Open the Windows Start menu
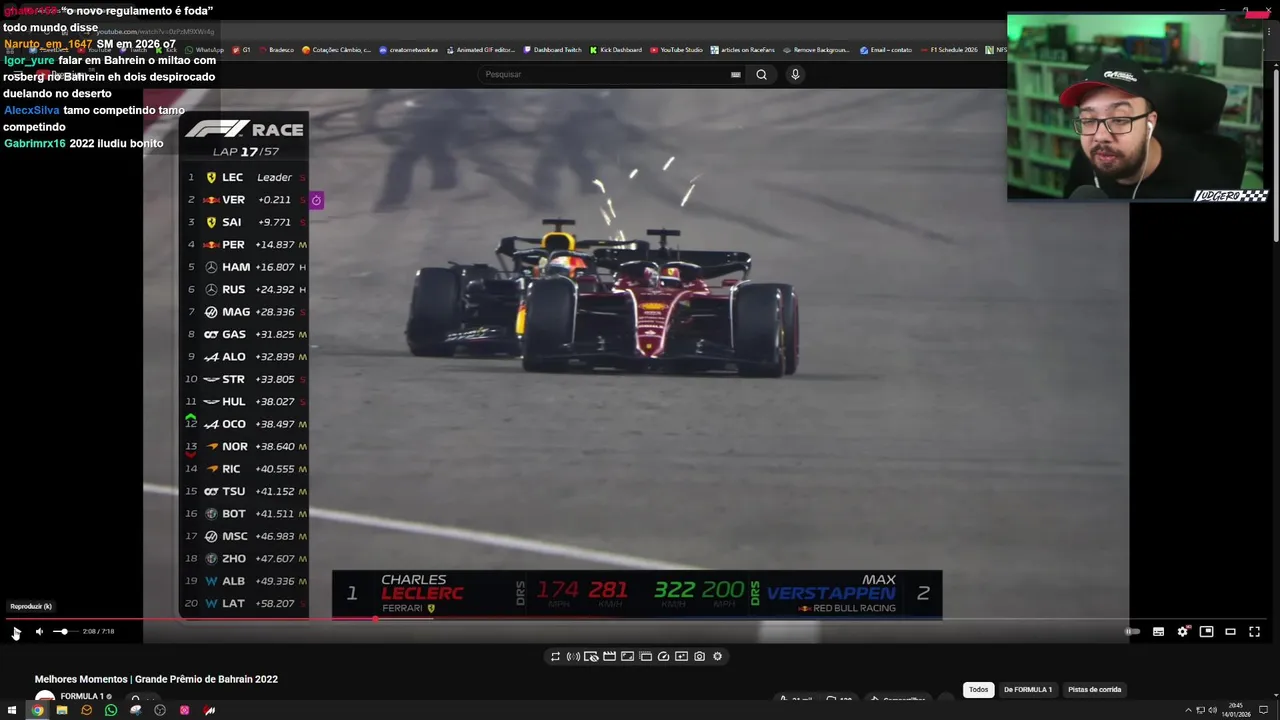The image size is (1280, 720). [x=12, y=710]
